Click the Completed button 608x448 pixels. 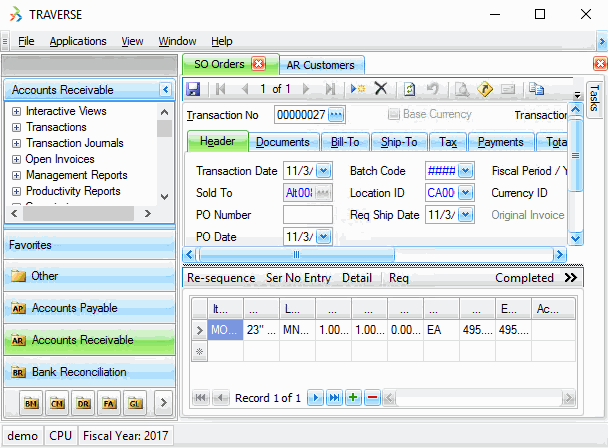[x=524, y=278]
